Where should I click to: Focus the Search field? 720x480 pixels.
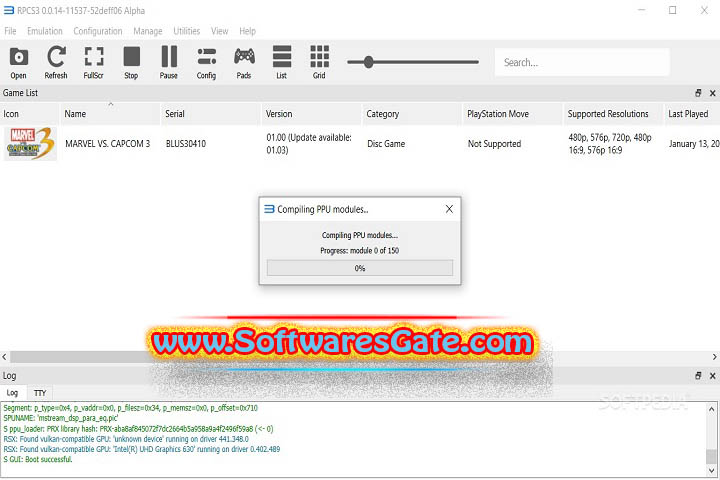coord(582,62)
